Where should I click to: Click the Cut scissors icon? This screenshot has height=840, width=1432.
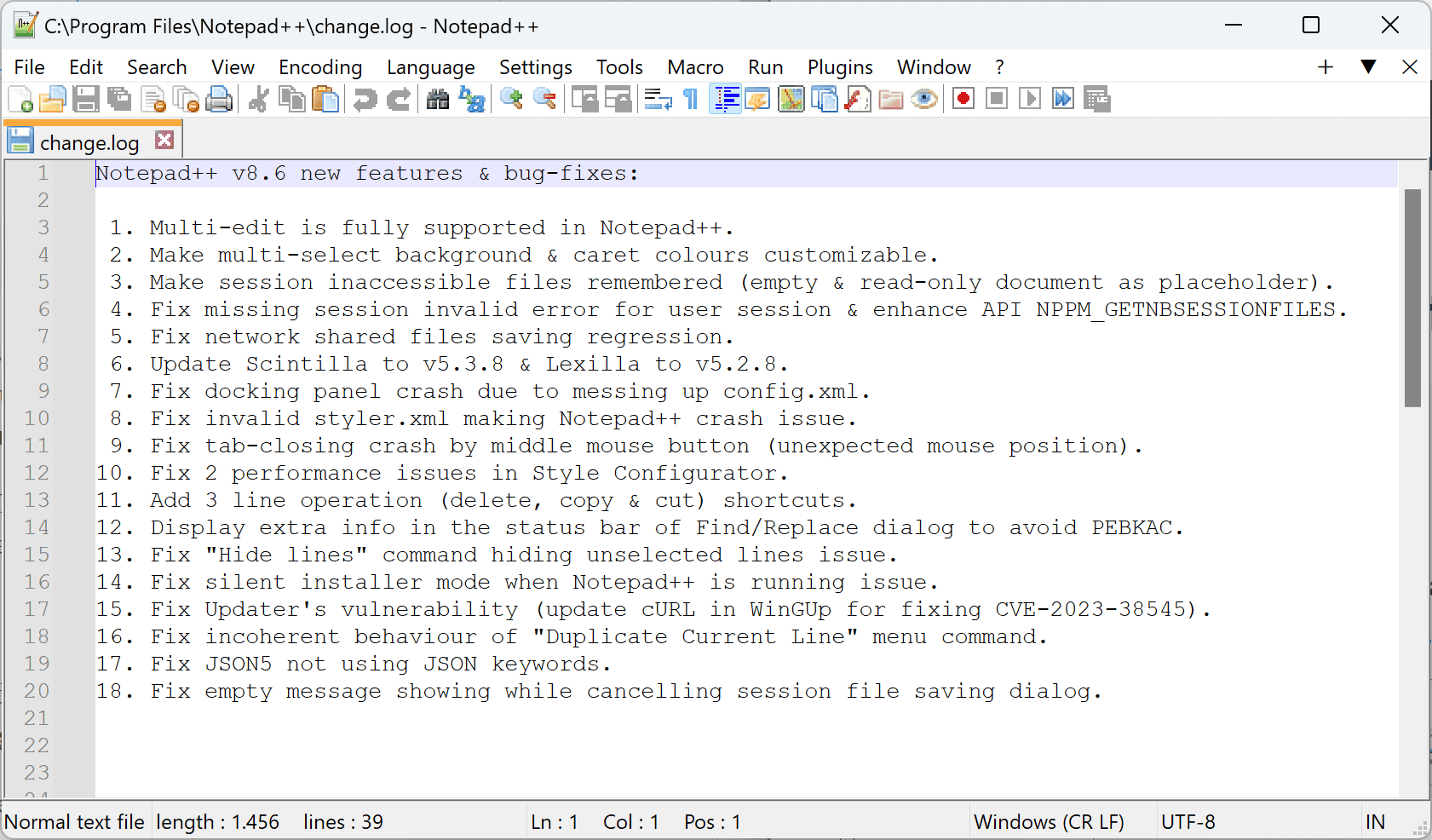(x=258, y=100)
